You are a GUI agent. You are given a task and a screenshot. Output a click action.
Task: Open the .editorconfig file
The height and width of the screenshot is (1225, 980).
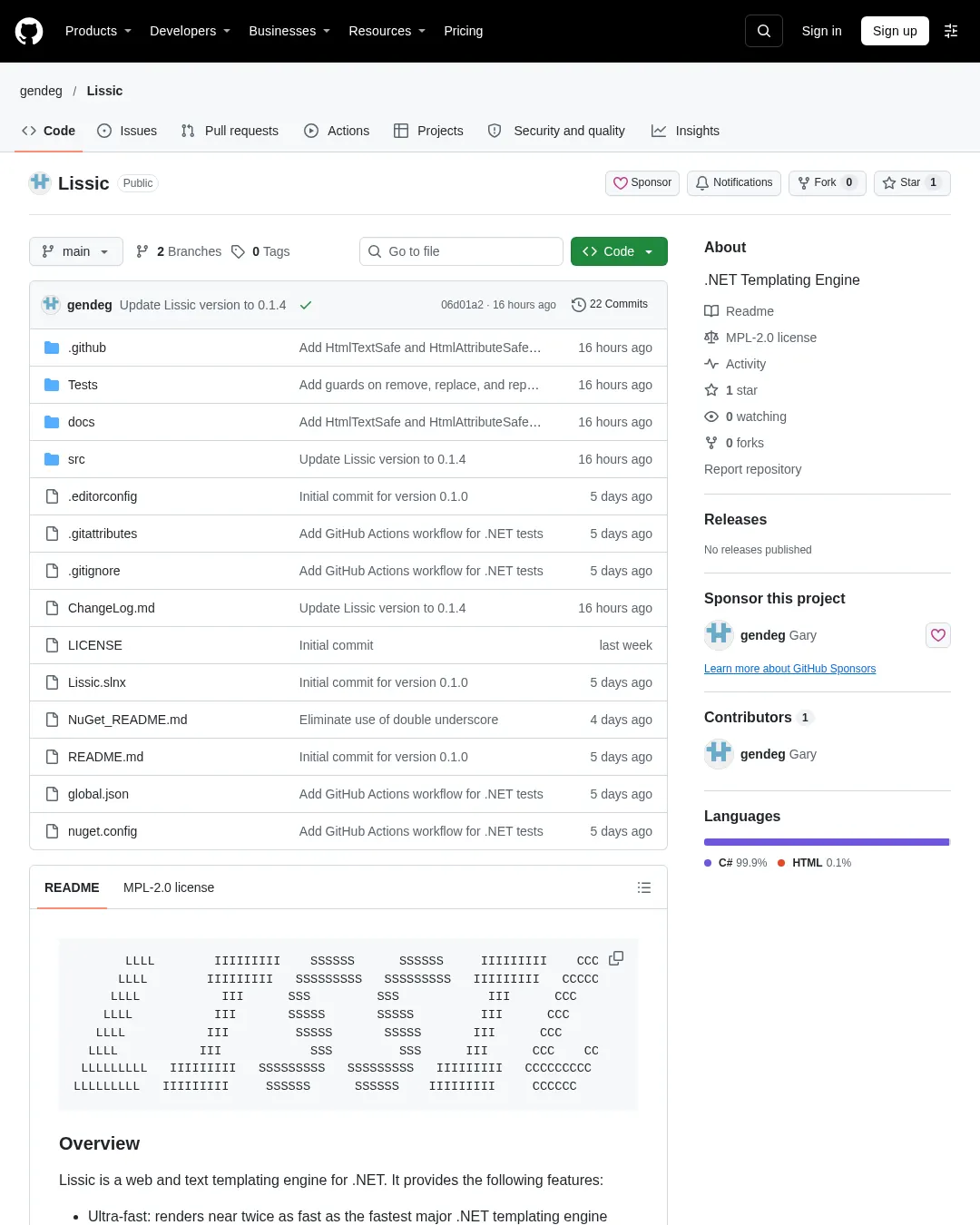coord(103,496)
